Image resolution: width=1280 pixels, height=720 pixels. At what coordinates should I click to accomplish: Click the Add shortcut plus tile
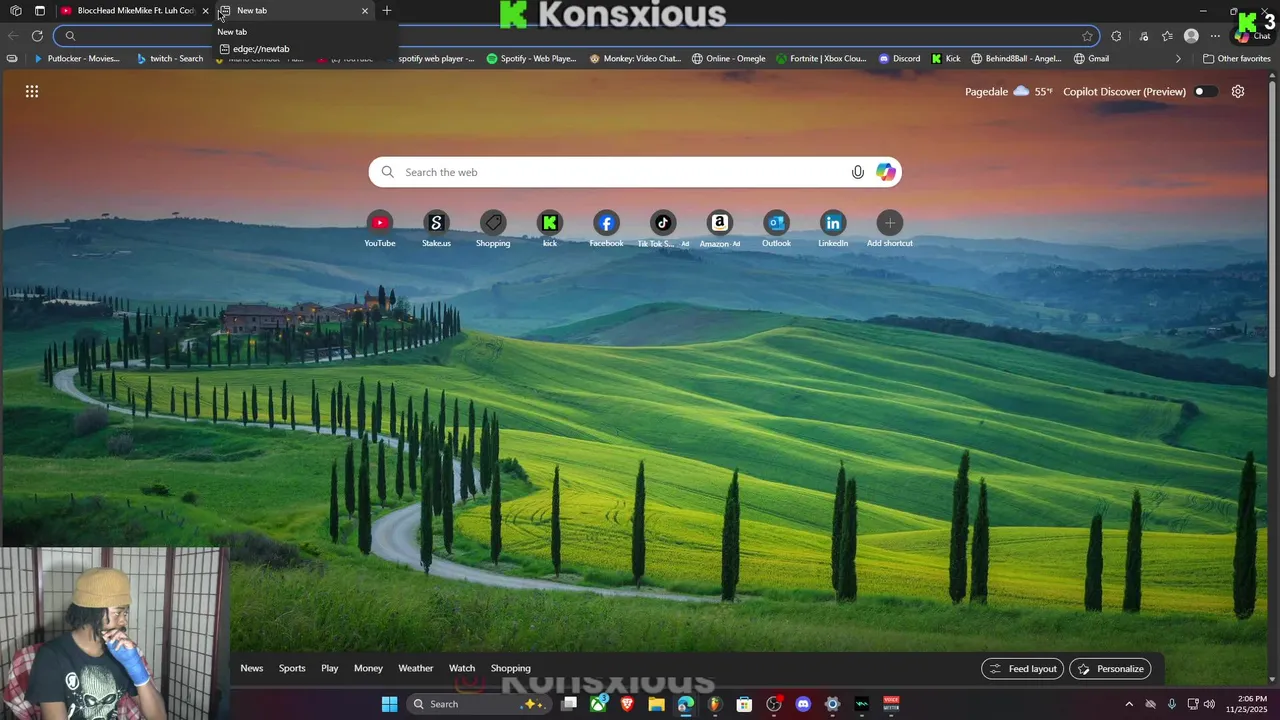pos(890,229)
